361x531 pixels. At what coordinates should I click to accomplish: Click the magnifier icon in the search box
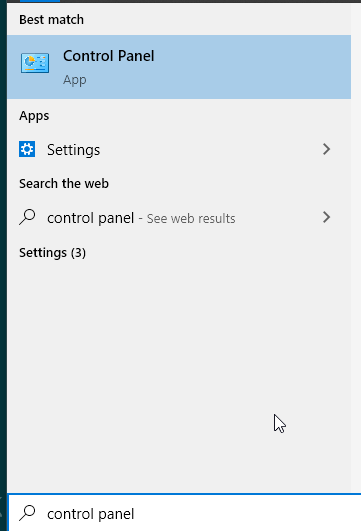[x=27, y=513]
